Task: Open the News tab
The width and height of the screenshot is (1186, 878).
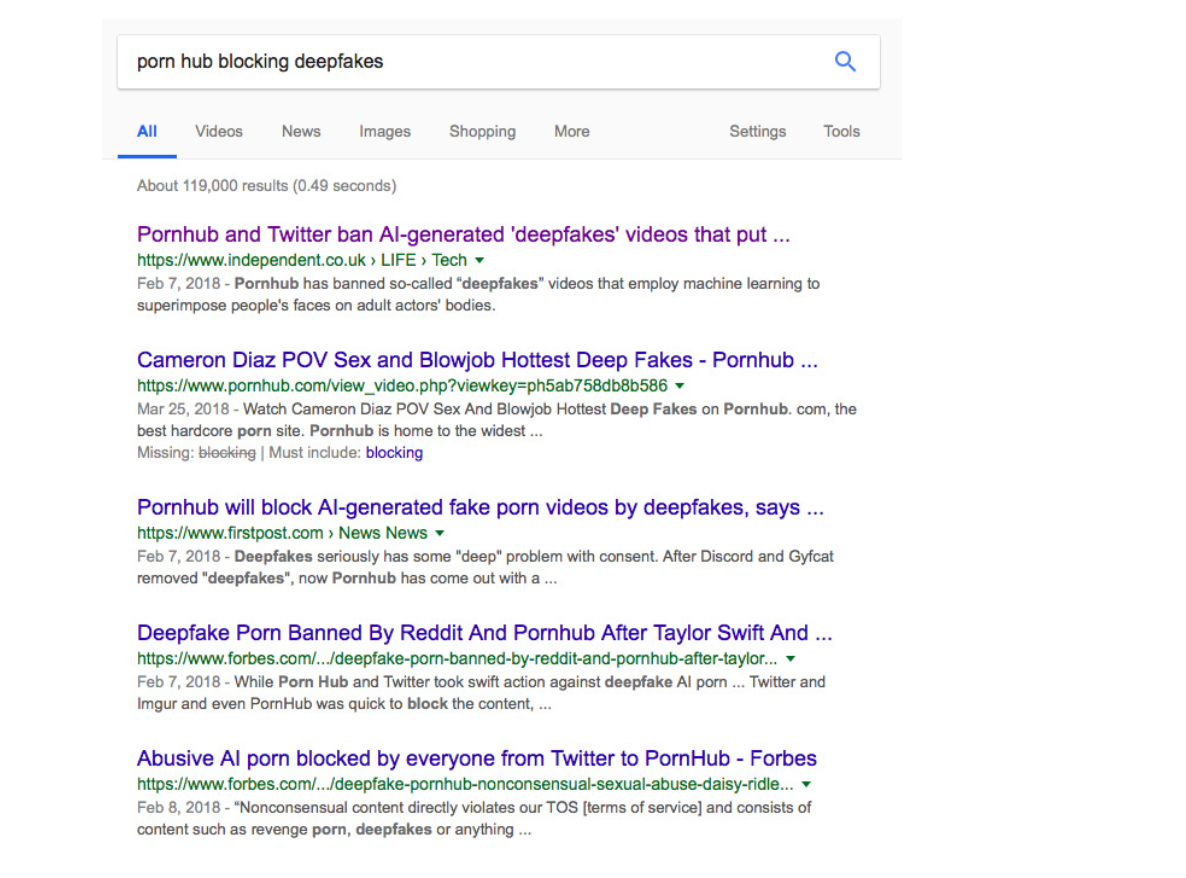Action: click(301, 132)
